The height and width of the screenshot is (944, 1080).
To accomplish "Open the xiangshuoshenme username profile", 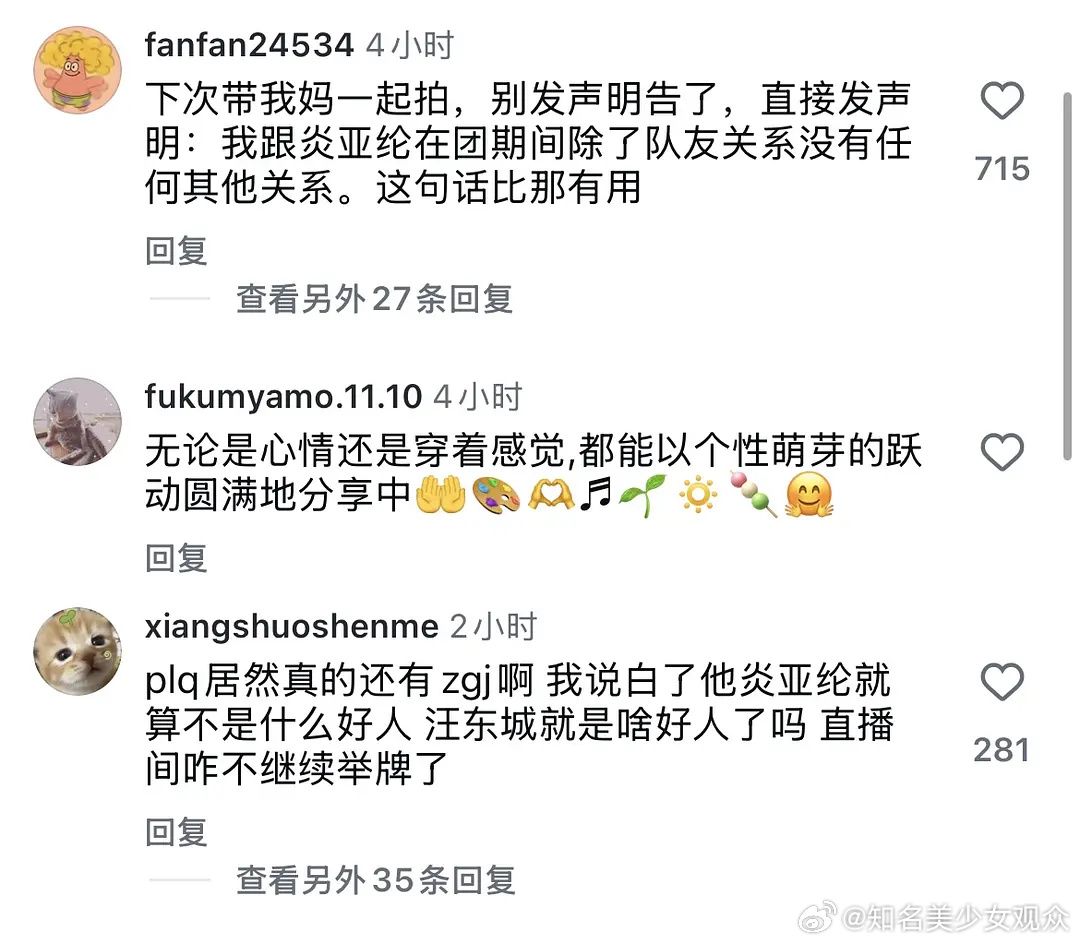I will click(x=291, y=627).
